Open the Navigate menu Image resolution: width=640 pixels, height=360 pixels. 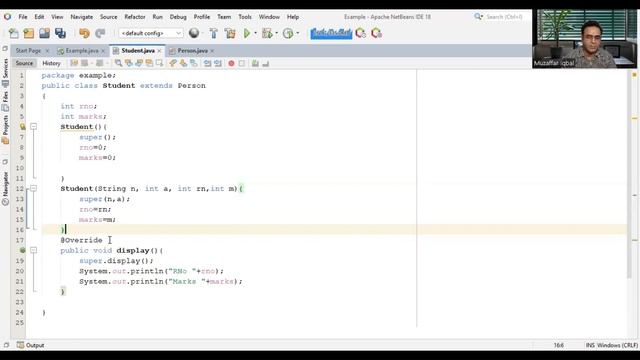tap(82, 17)
